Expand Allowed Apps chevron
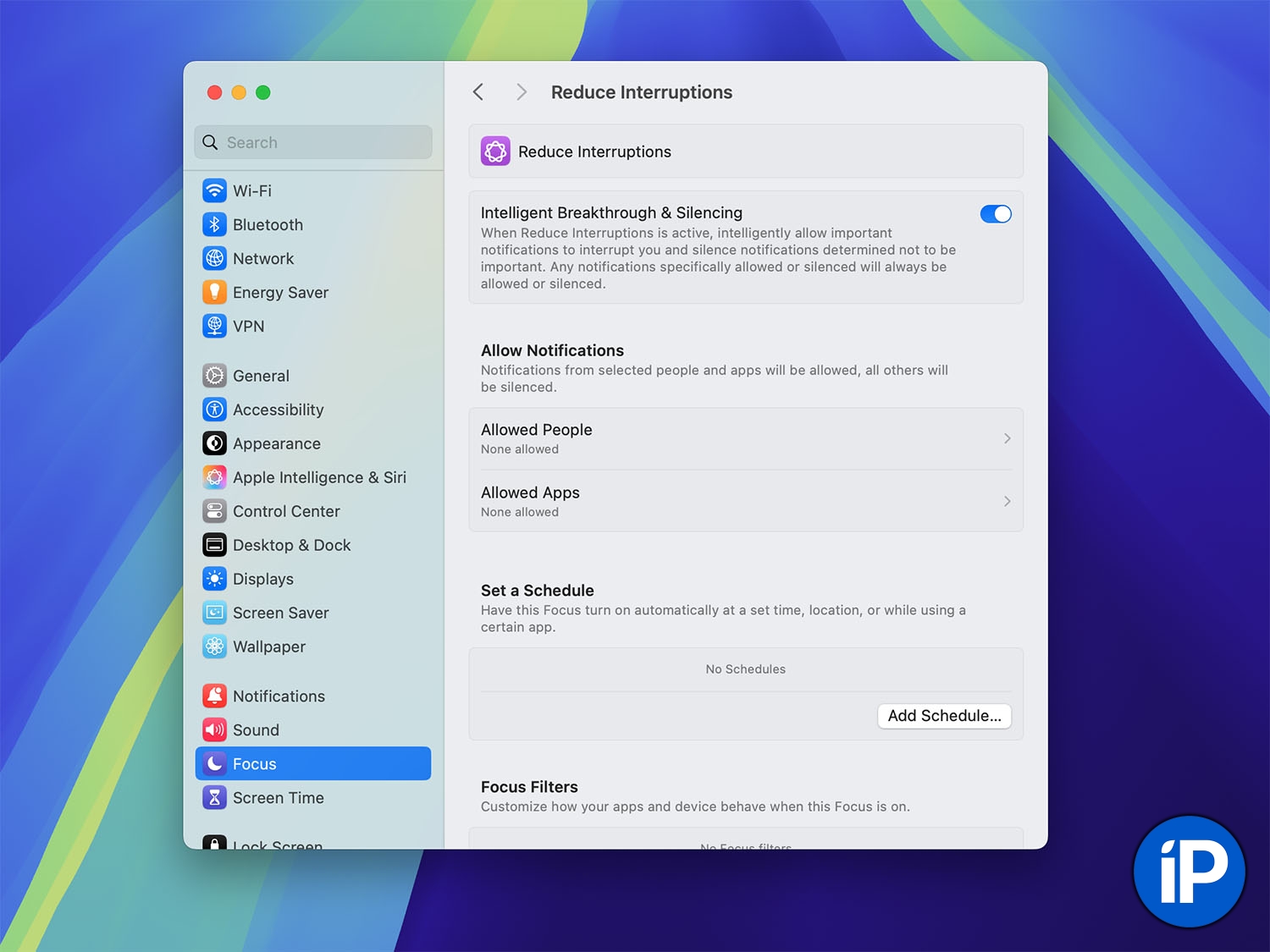The image size is (1270, 952). pos(1007,501)
